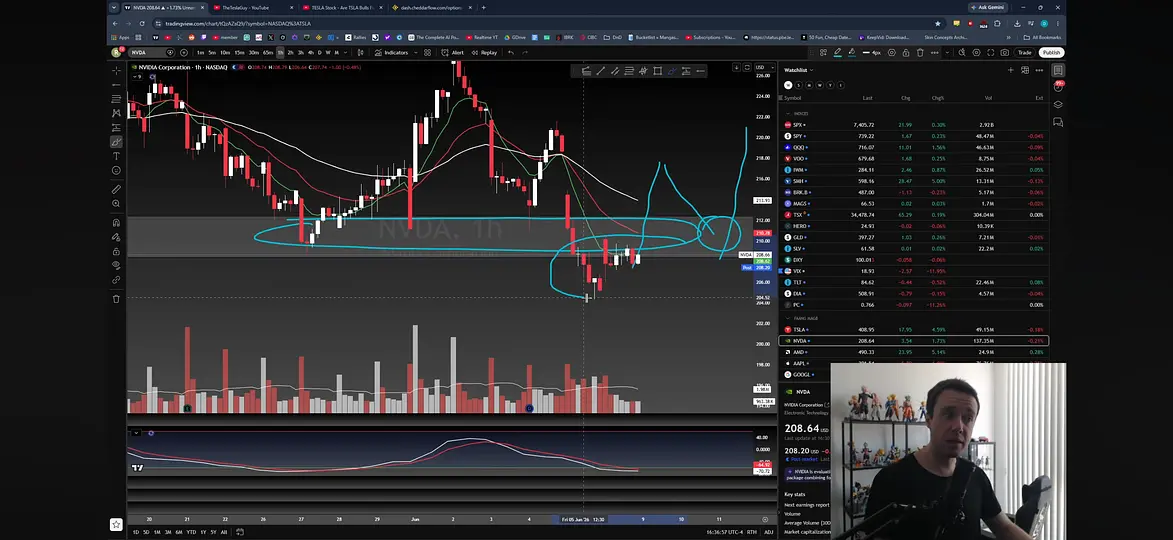Collapse the indicator legend showing 9
The height and width of the screenshot is (540, 1173).
tap(139, 76)
